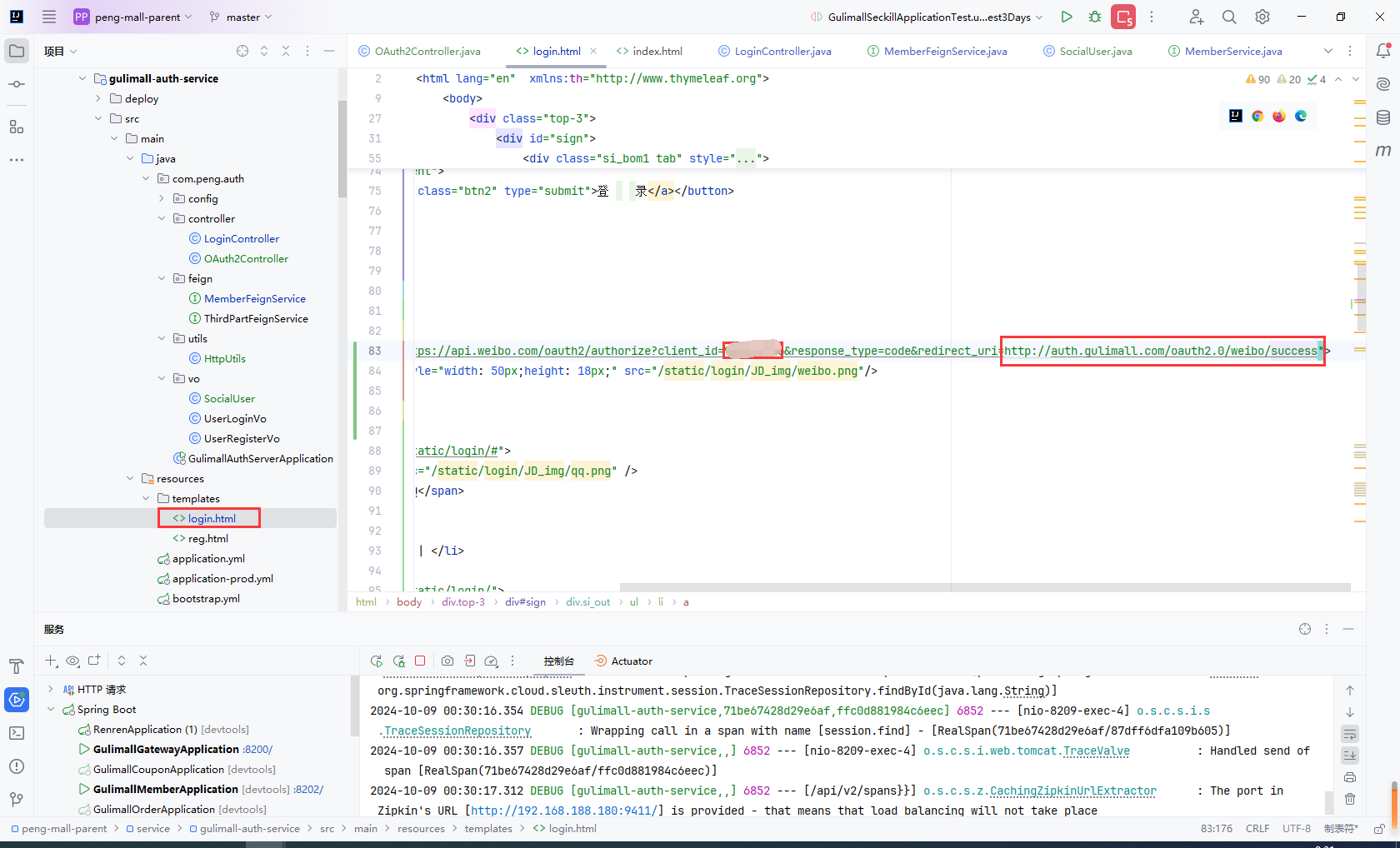The width and height of the screenshot is (1400, 848).
Task: Toggle view mode eye in Services
Action: tap(72, 661)
